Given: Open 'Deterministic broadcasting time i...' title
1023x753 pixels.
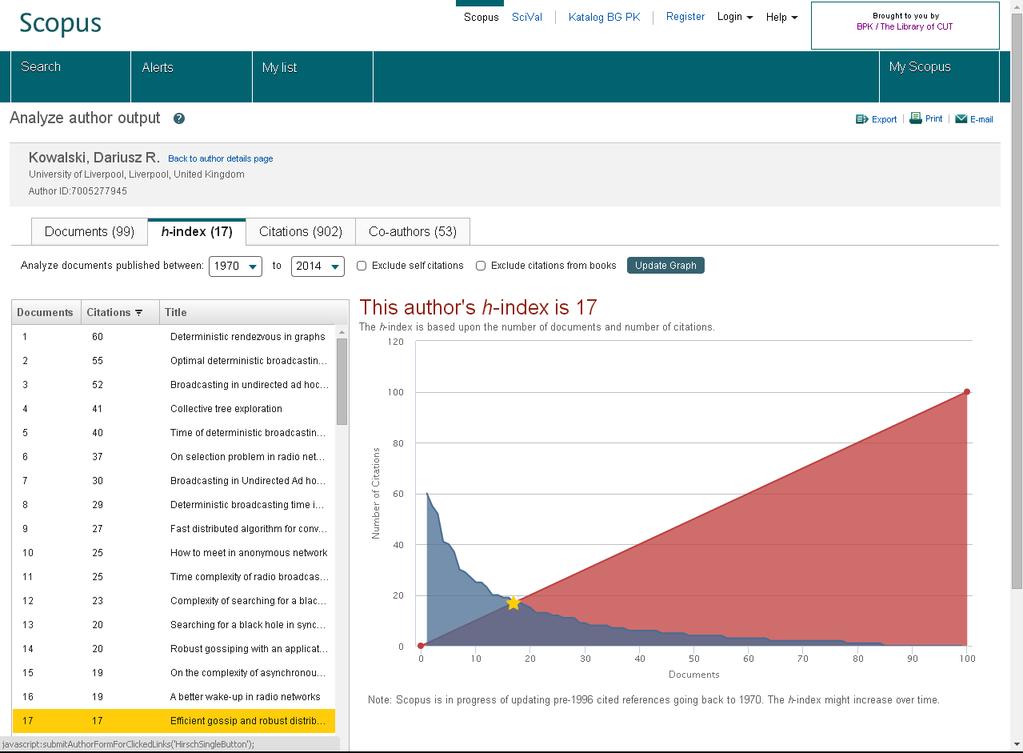Looking at the screenshot, I should [x=247, y=505].
